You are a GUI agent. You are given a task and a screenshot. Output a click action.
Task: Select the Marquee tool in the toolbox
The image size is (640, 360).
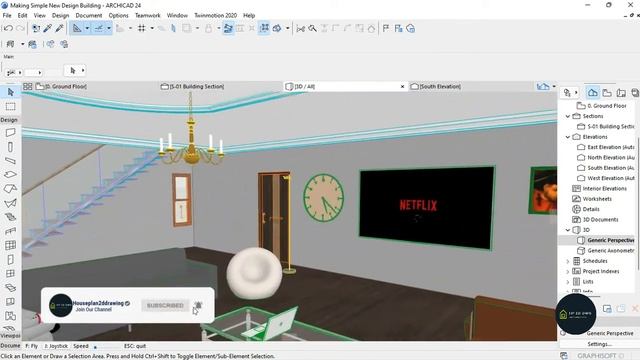point(11,107)
